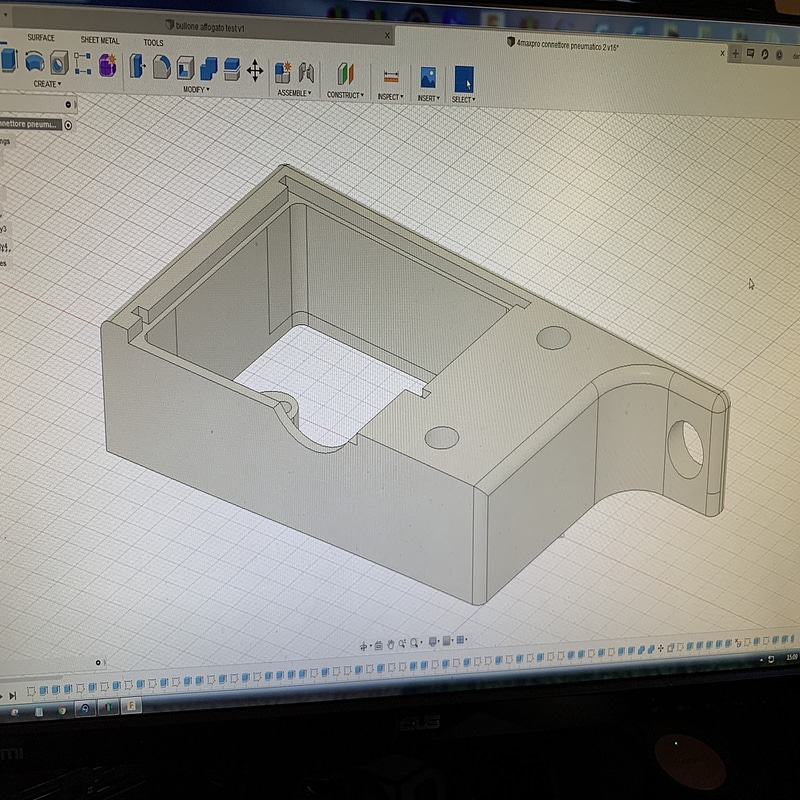800x800 pixels.
Task: Switch to the Sheet Metal tab
Action: [x=100, y=40]
